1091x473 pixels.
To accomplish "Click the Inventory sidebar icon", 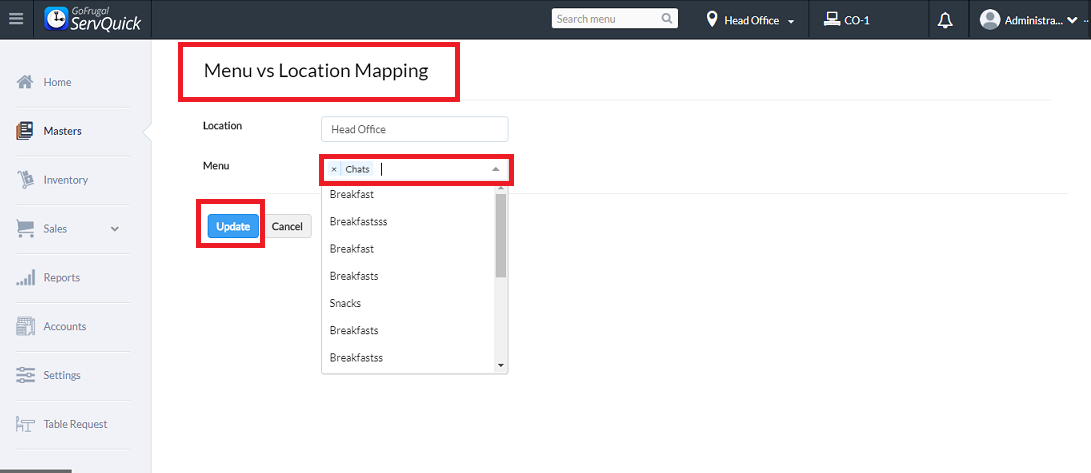I will [x=26, y=180].
